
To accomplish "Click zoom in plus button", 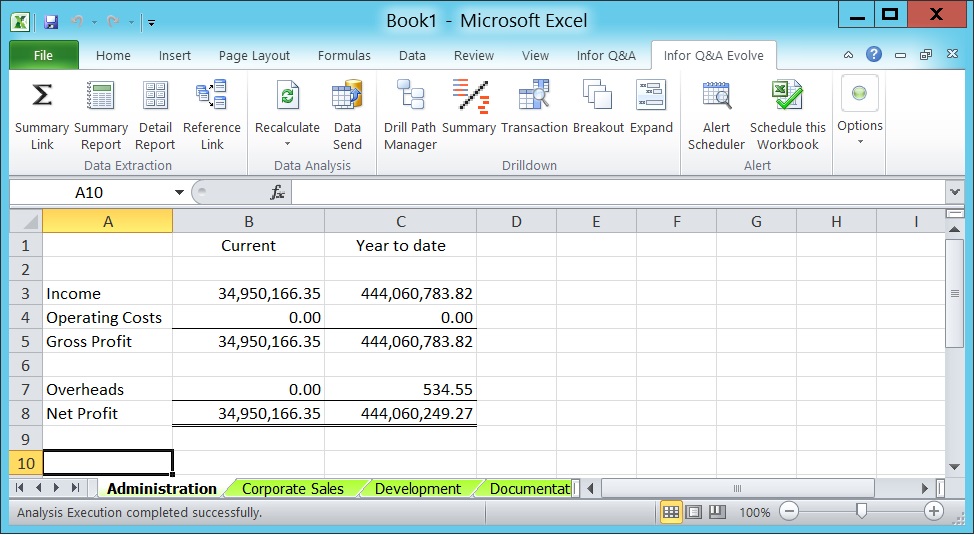I will [x=934, y=512].
